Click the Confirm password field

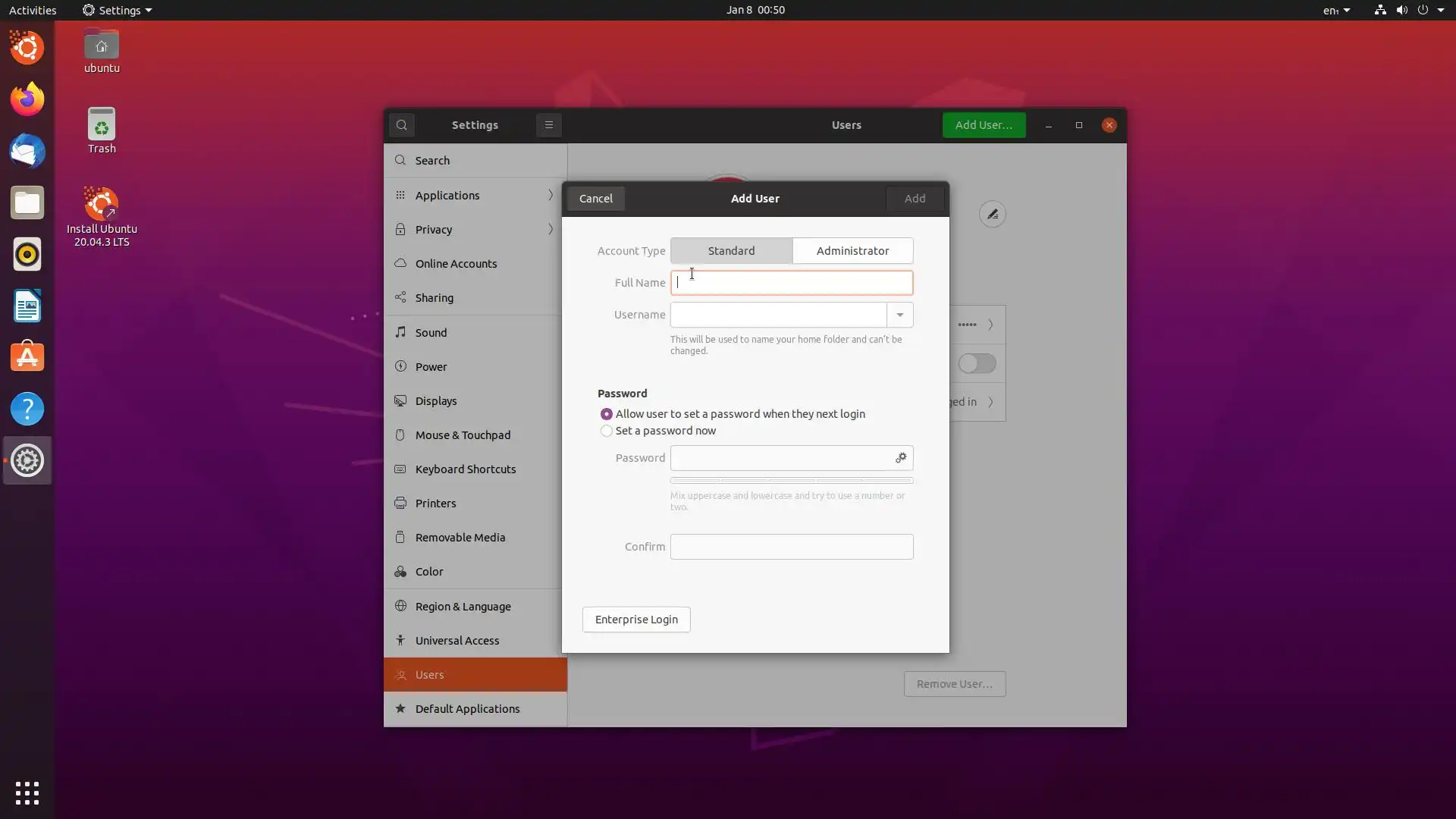pyautogui.click(x=792, y=547)
